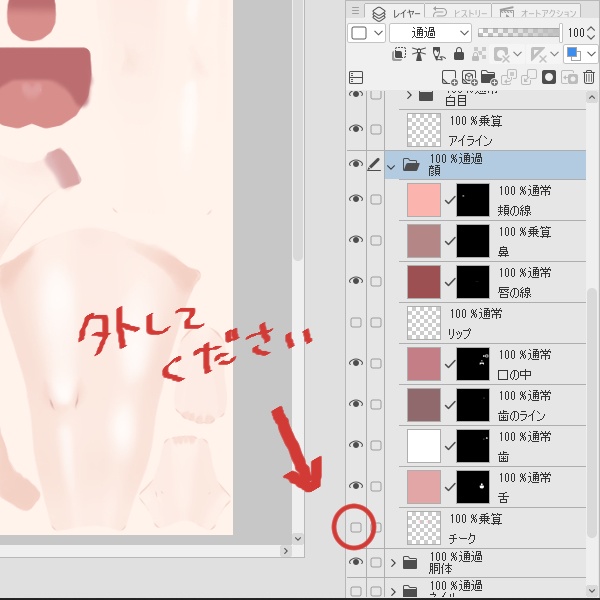The image size is (600, 600).
Task: Create a new raster layer
Action: coord(450,78)
